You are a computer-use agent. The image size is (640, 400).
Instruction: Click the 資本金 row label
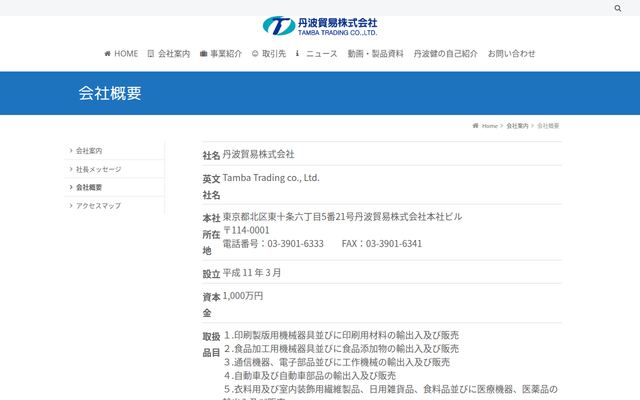click(x=211, y=305)
